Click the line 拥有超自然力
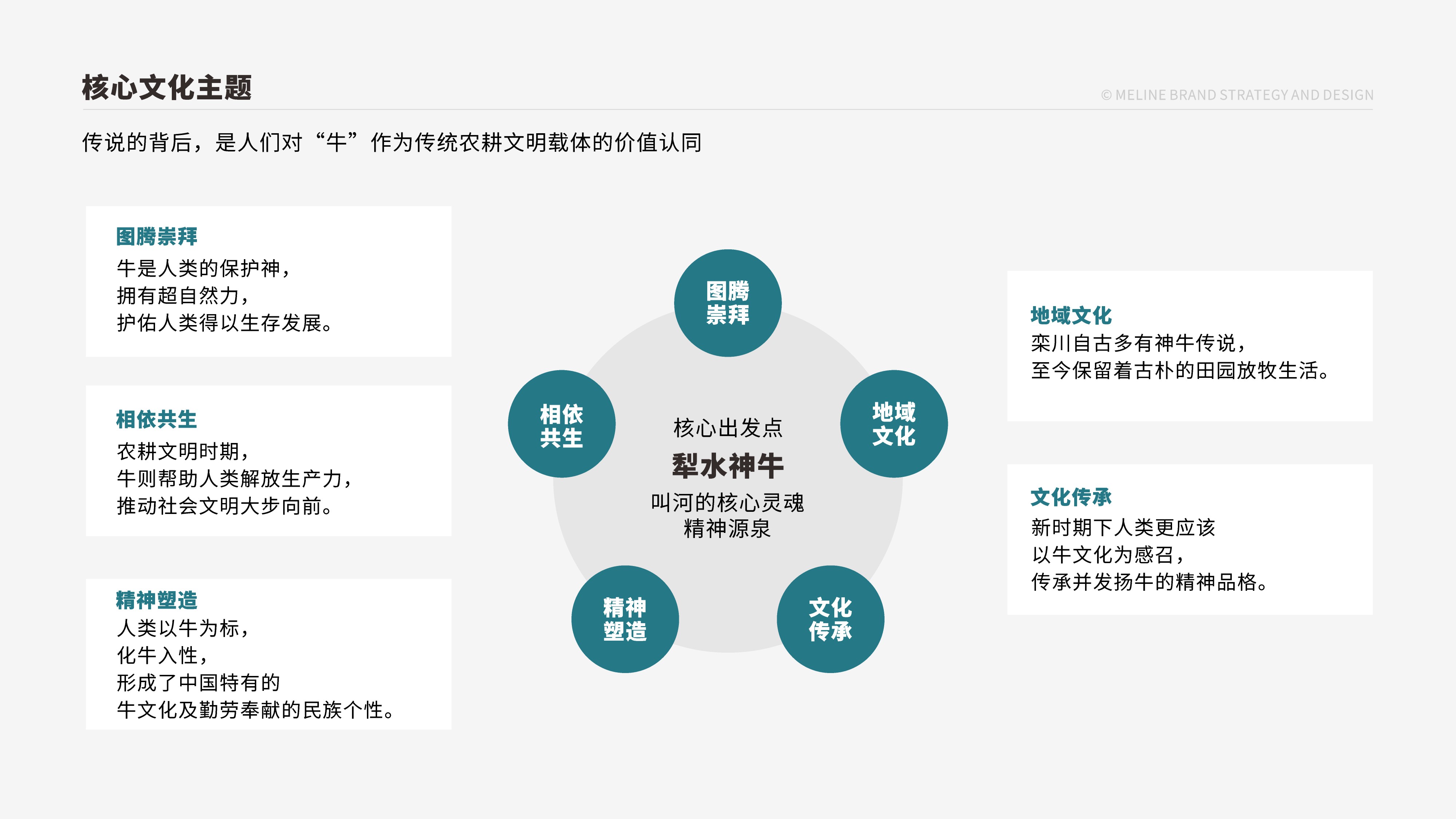1456x819 pixels. 183,296
